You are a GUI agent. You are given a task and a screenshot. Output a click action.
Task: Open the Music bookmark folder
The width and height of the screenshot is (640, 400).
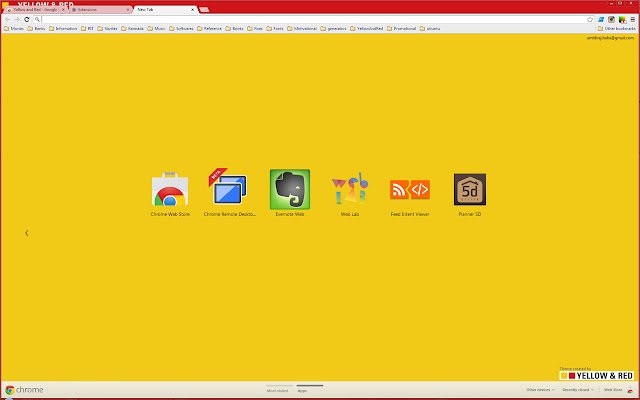coord(156,29)
